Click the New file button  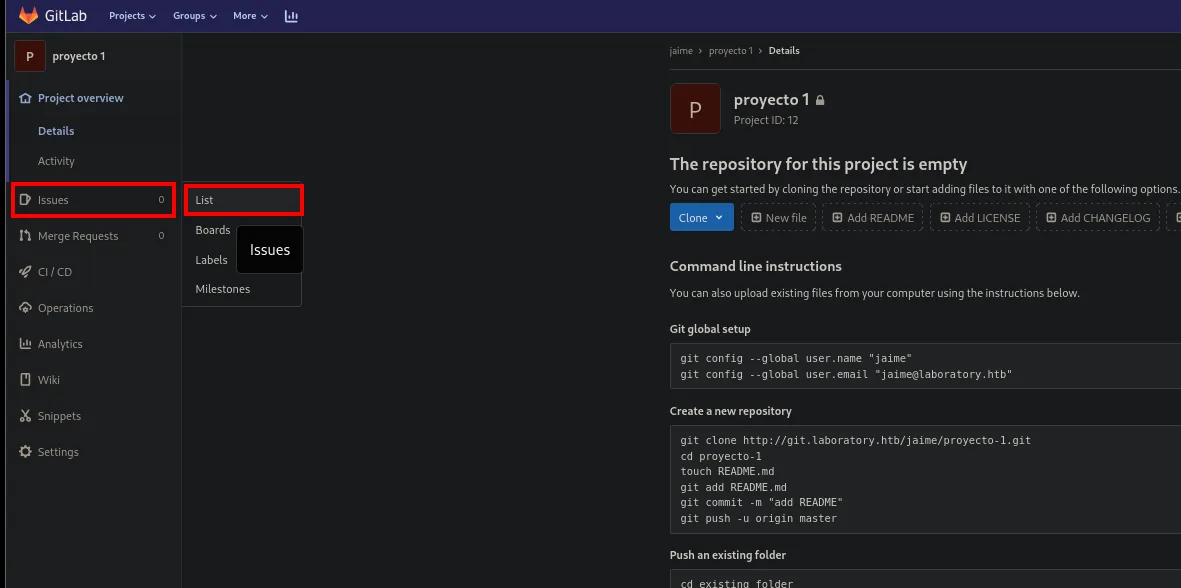(778, 218)
